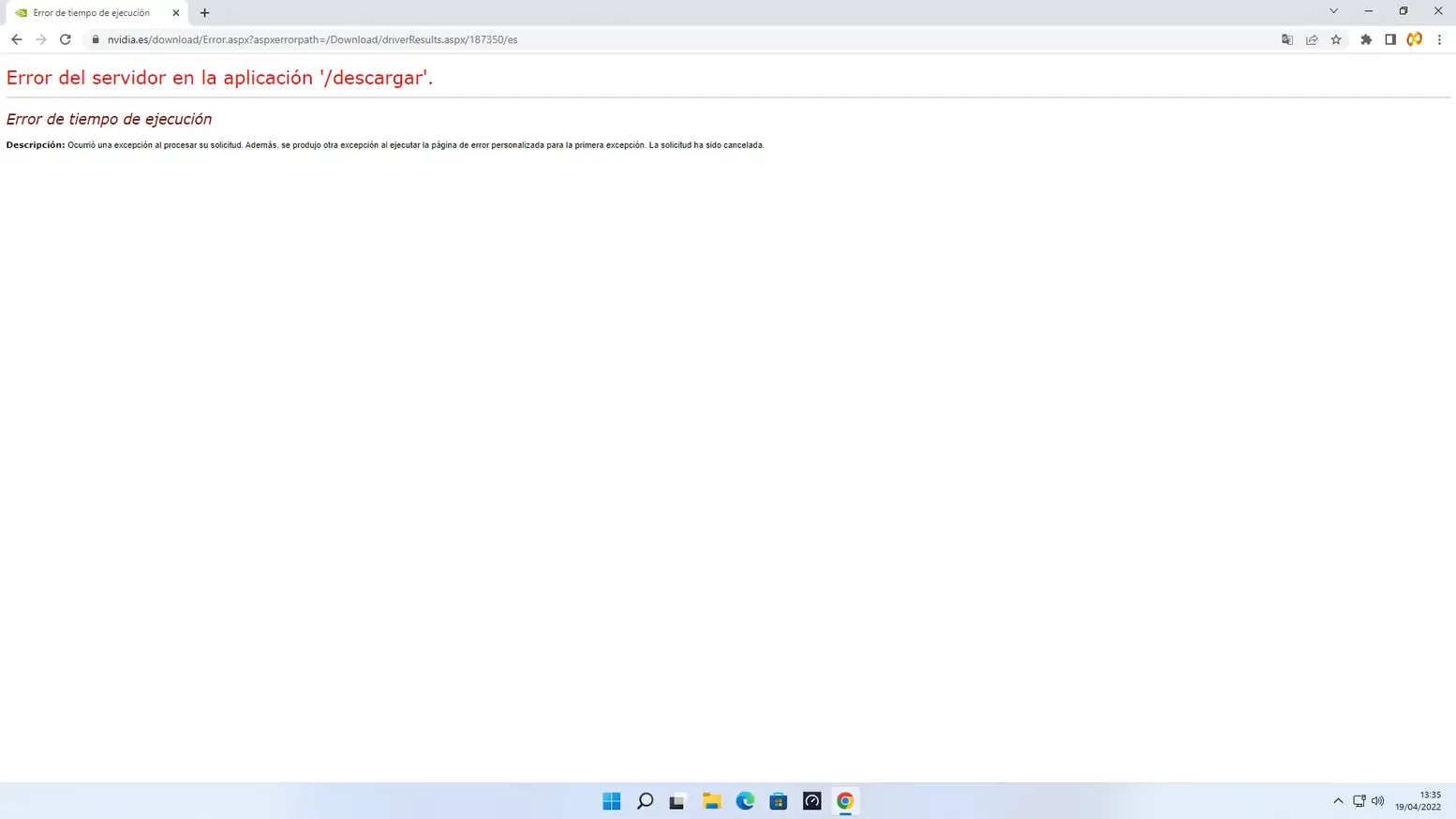Open the orange profile extension icon
Viewport: 1456px width, 819px height.
1415,39
